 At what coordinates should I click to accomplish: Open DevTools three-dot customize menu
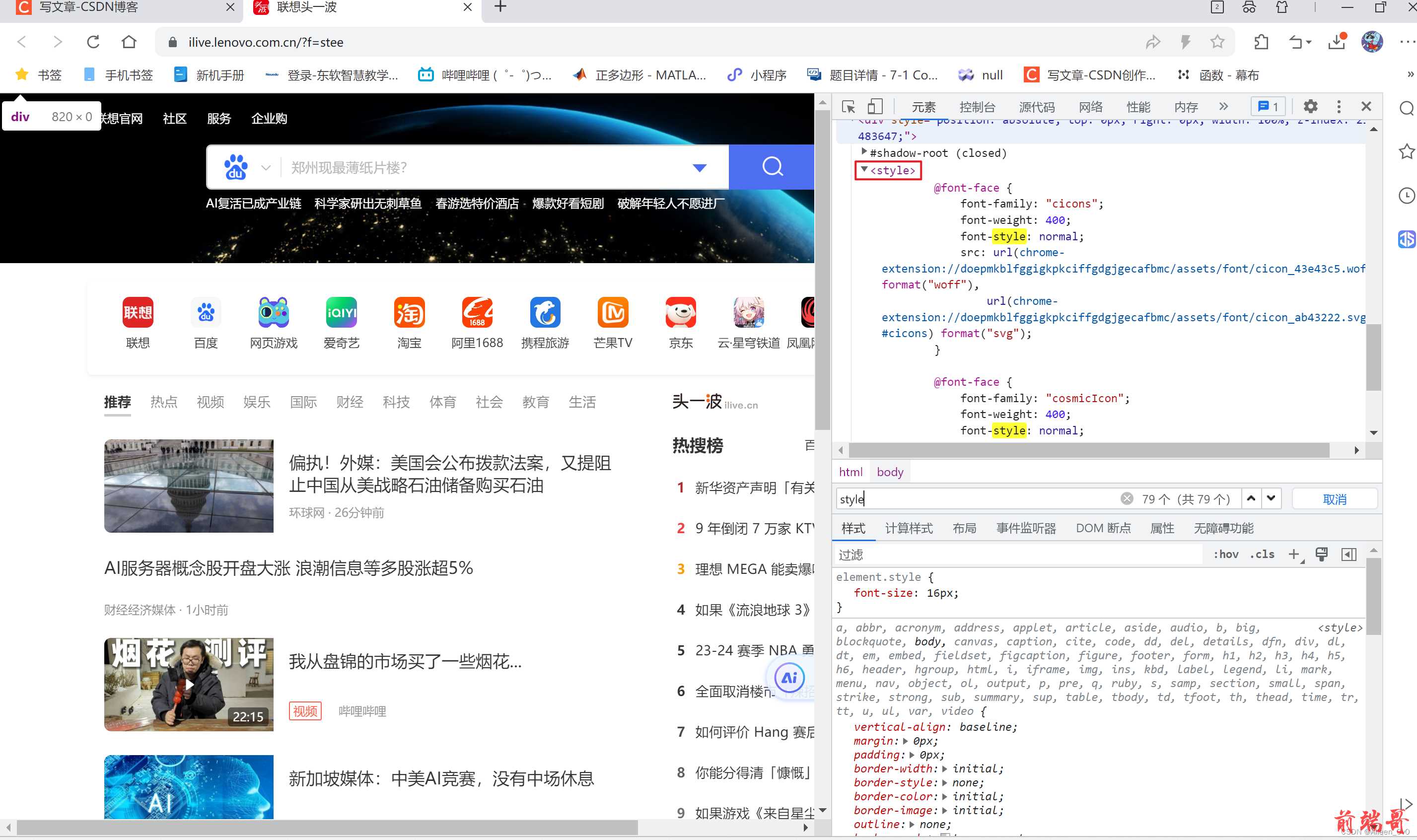[x=1339, y=106]
